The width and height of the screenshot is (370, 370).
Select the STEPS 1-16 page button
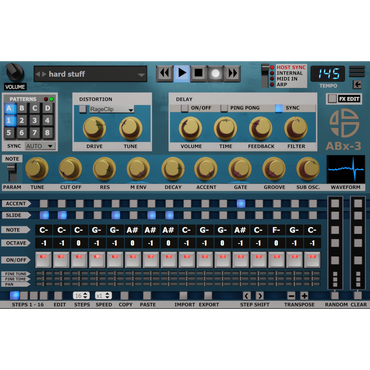coord(14,295)
